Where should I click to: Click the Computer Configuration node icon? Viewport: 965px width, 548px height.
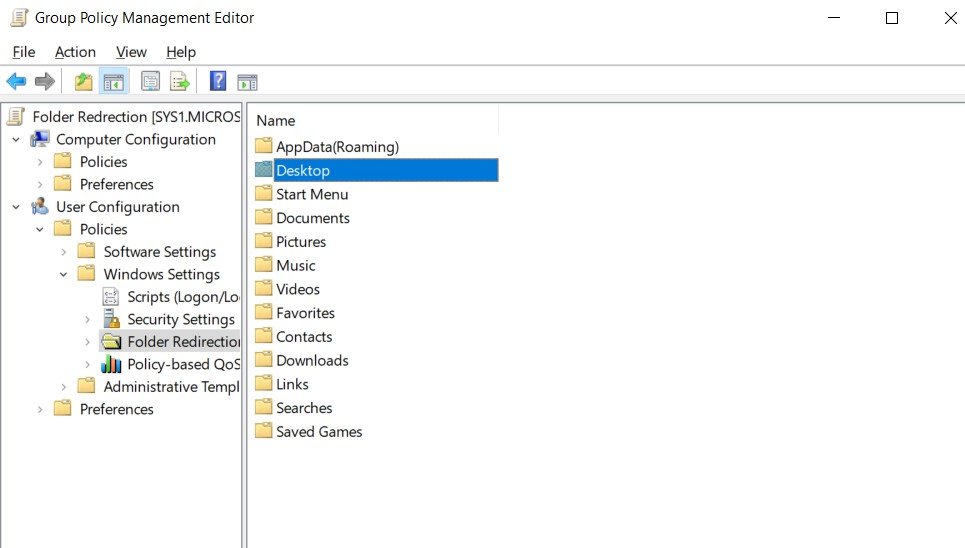[x=39, y=139]
